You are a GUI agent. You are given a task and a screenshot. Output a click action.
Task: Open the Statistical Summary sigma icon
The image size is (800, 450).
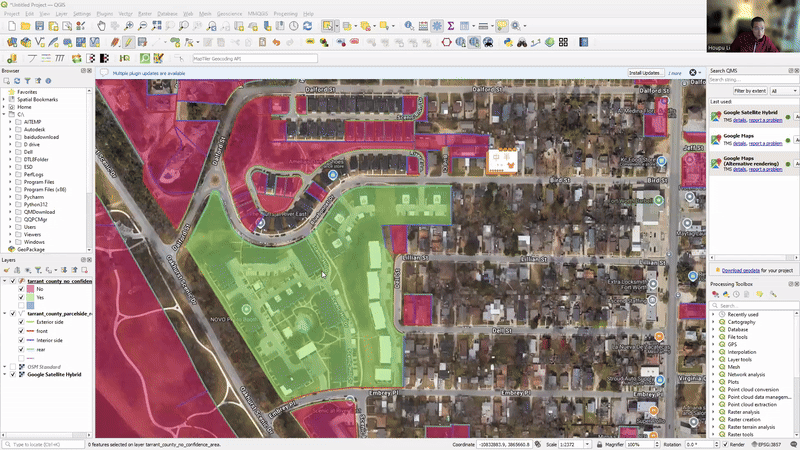451,25
